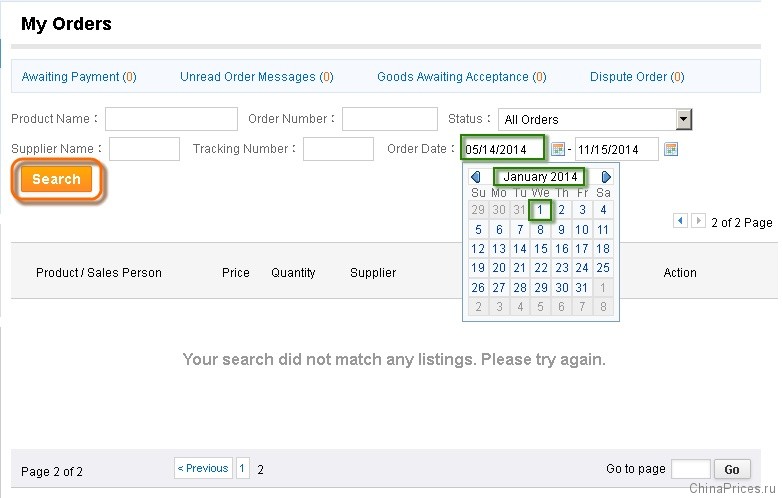The width and height of the screenshot is (782, 498).
Task: View Goods Awaiting Acceptance orders
Action: point(462,77)
